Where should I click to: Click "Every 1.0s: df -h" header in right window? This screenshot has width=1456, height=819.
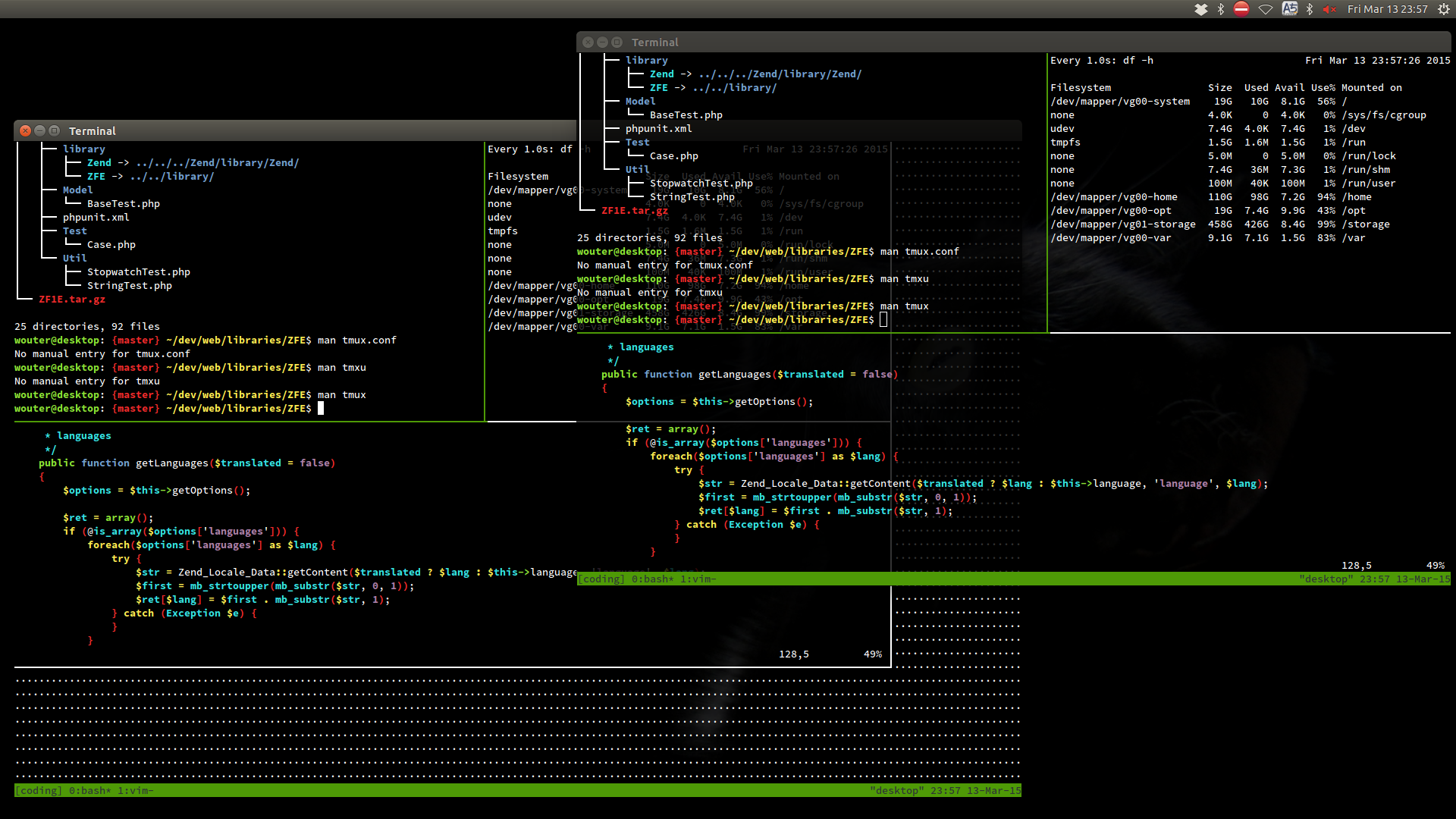(1102, 61)
